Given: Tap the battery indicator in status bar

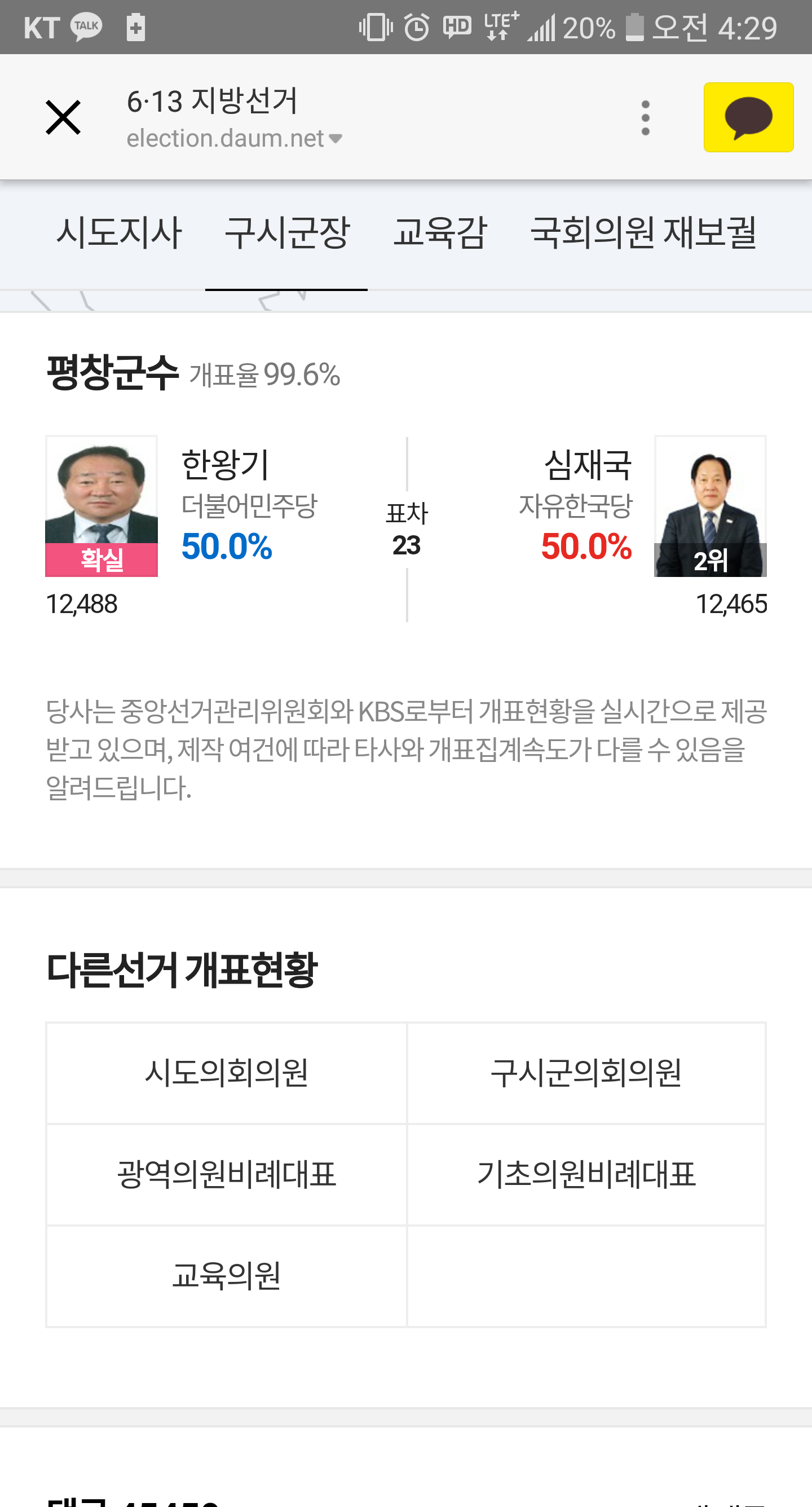Looking at the screenshot, I should [634, 27].
